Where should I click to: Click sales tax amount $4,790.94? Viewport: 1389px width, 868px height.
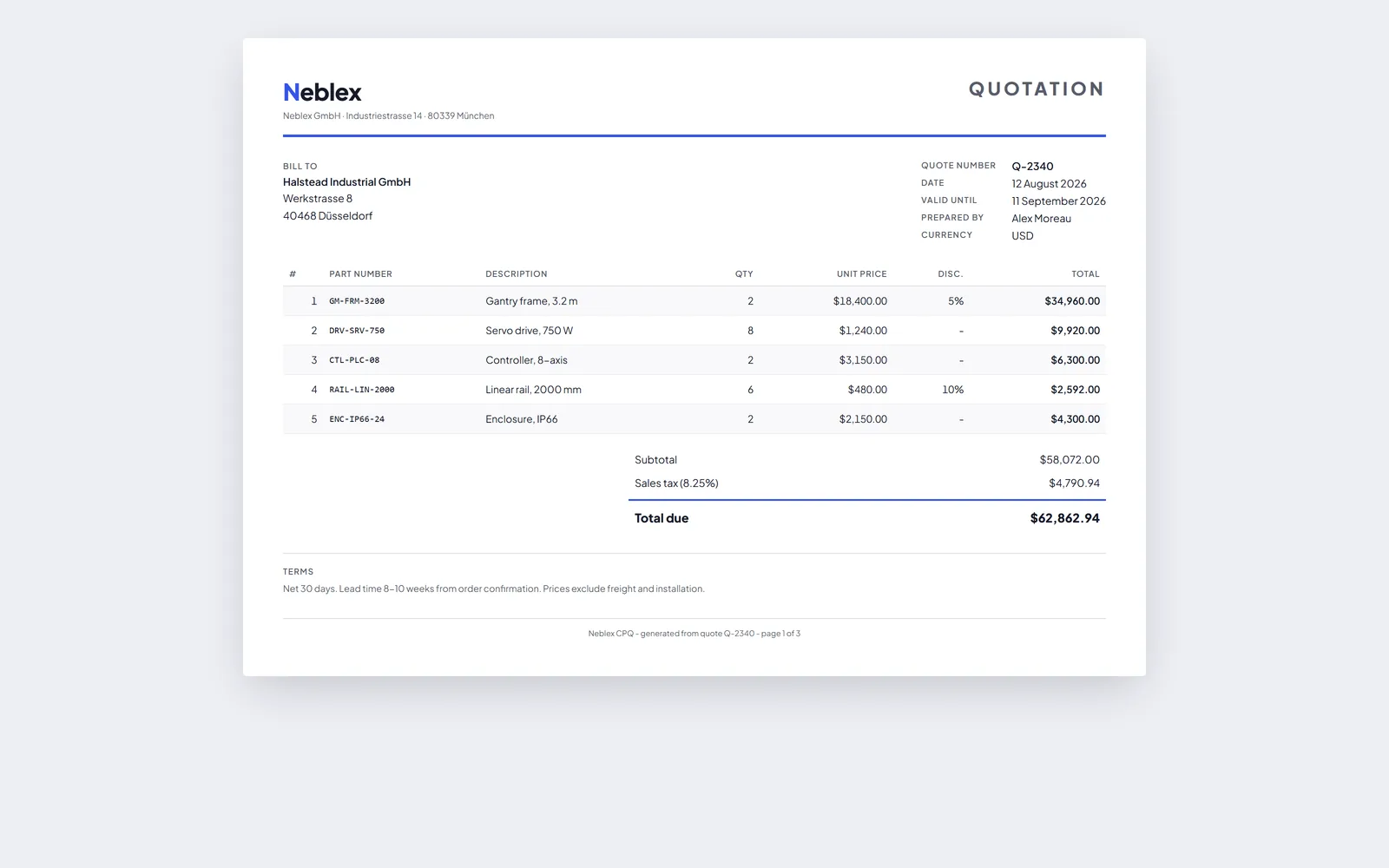pos(1074,483)
